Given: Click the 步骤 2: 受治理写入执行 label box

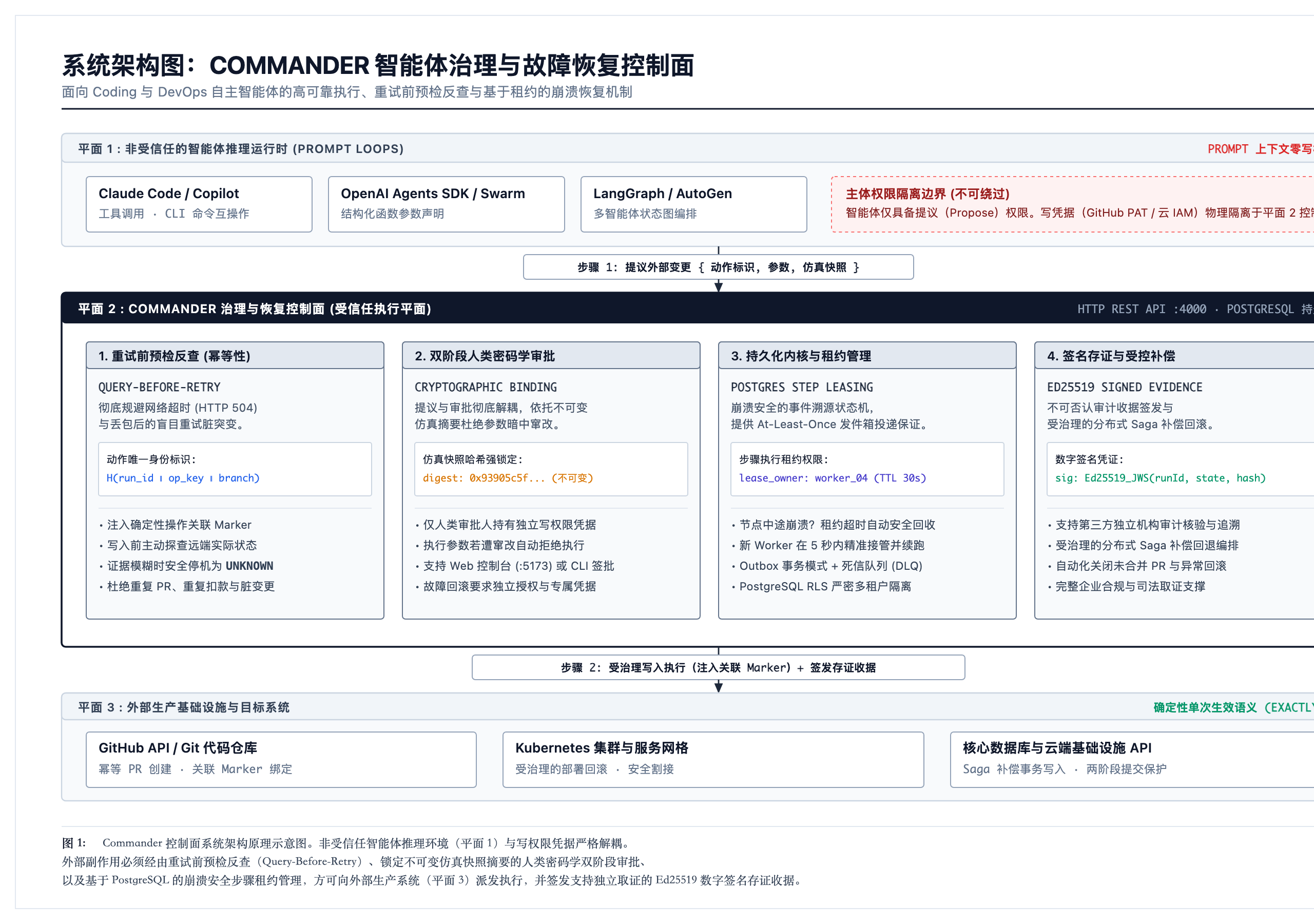Looking at the screenshot, I should pyautogui.click(x=718, y=667).
